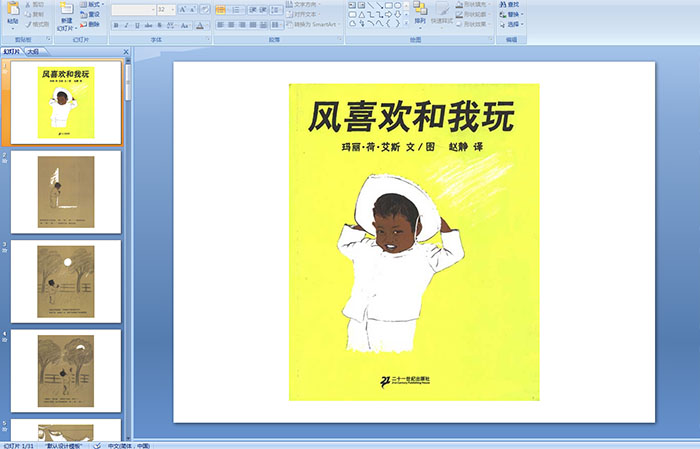
Task: Open the Font name combo box
Action: [133, 9]
